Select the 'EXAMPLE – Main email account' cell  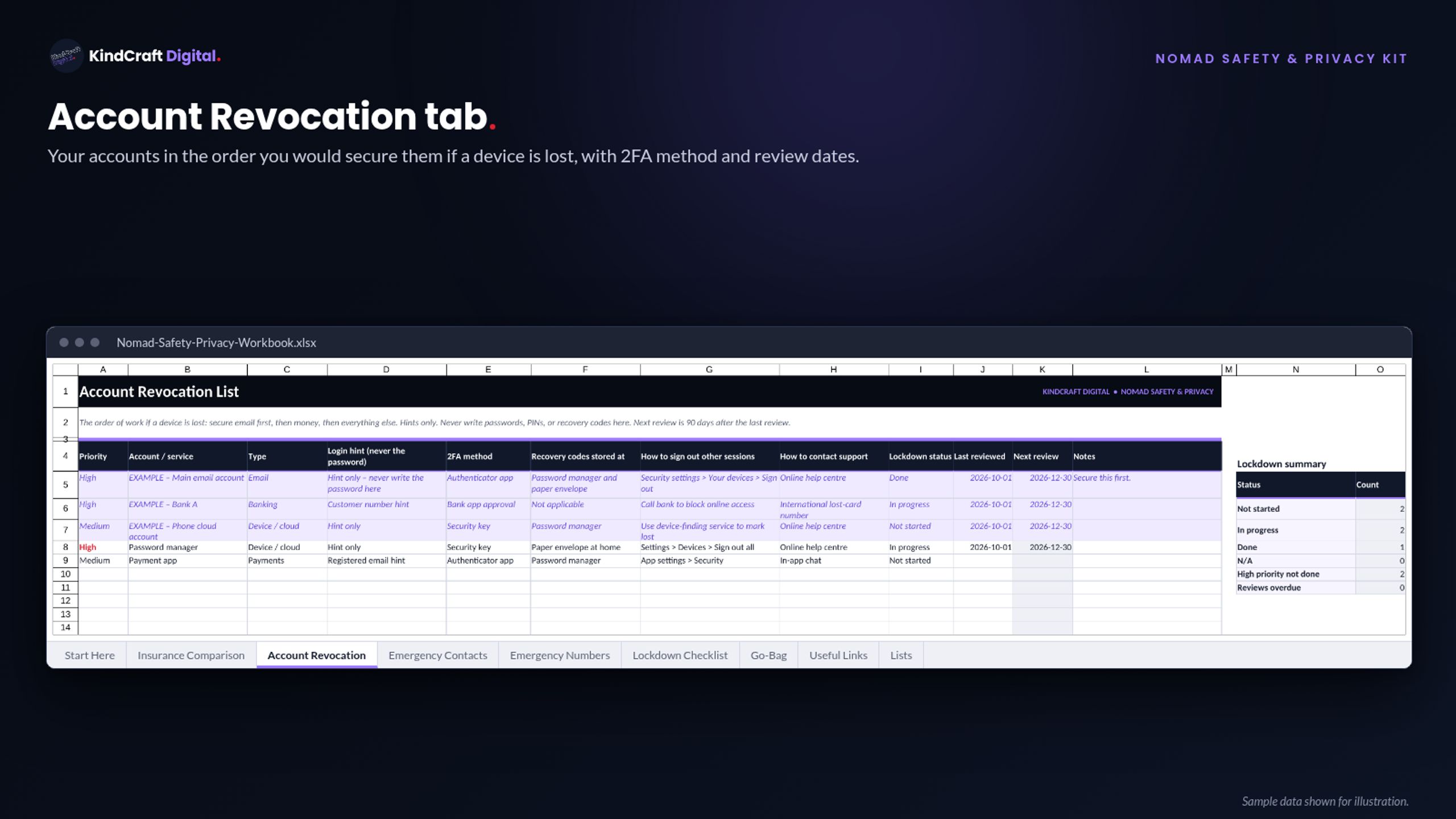pyautogui.click(x=187, y=485)
